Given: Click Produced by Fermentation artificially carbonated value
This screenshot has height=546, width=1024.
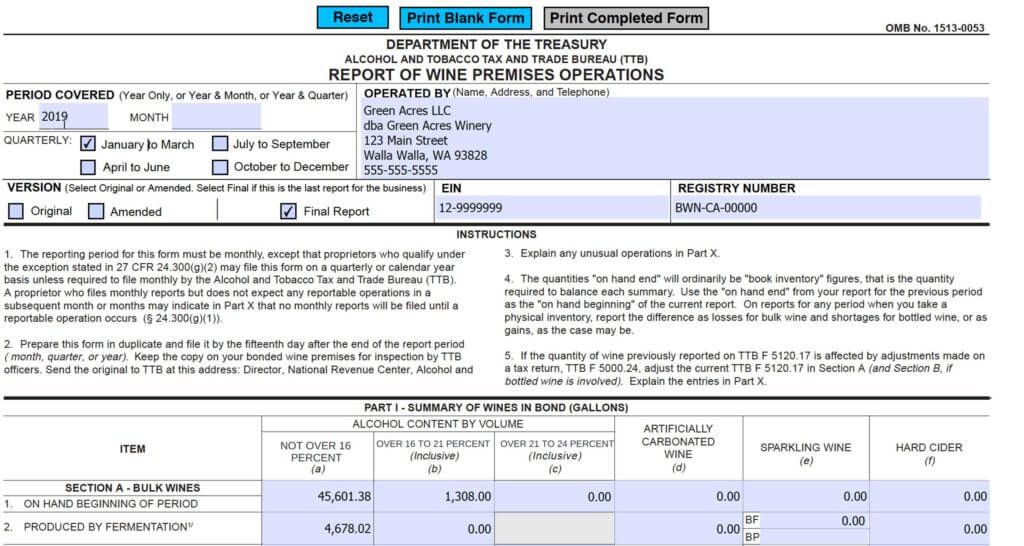Looking at the screenshot, I should [679, 529].
